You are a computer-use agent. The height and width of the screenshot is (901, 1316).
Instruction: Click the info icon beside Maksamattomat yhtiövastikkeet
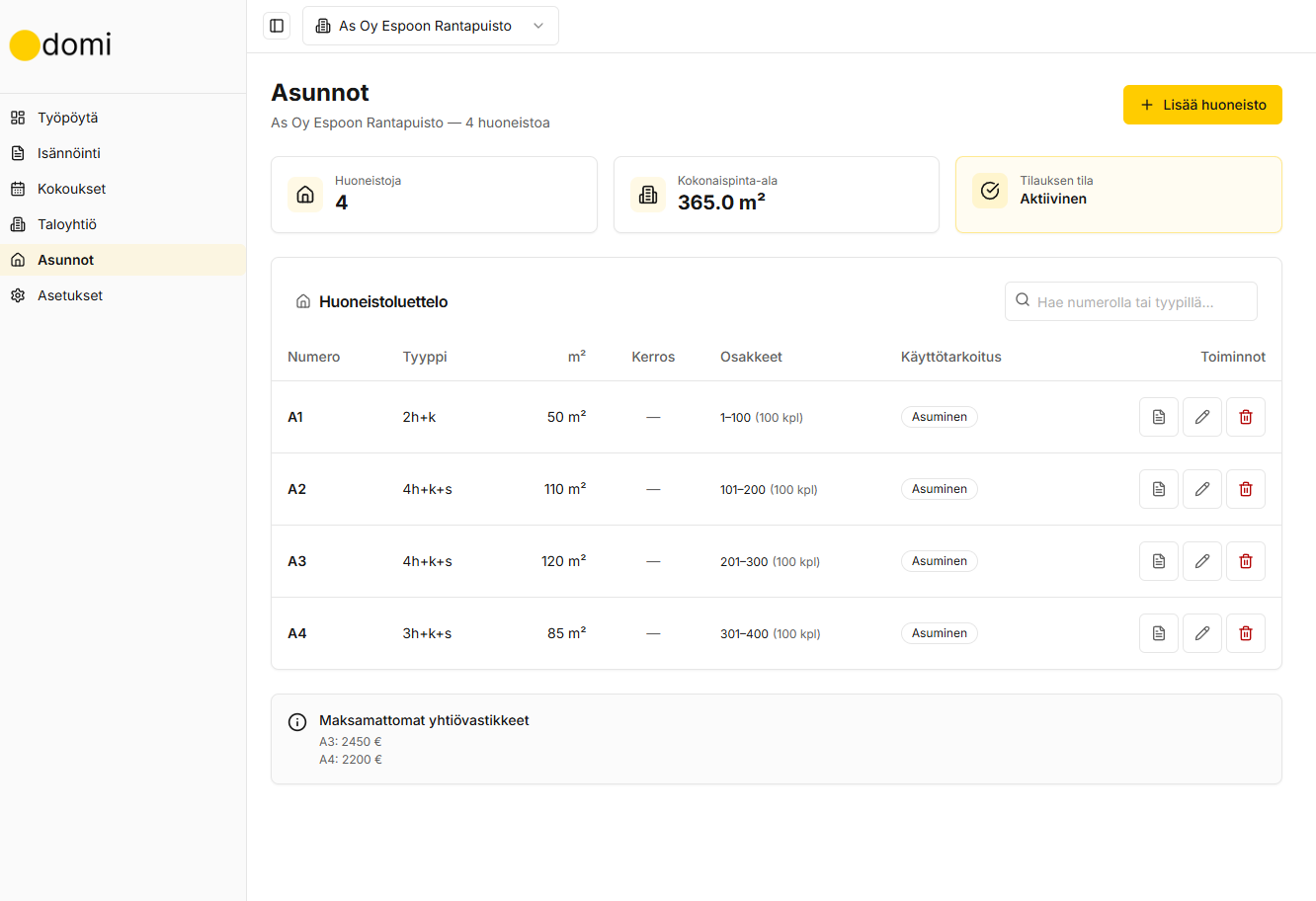tap(297, 722)
